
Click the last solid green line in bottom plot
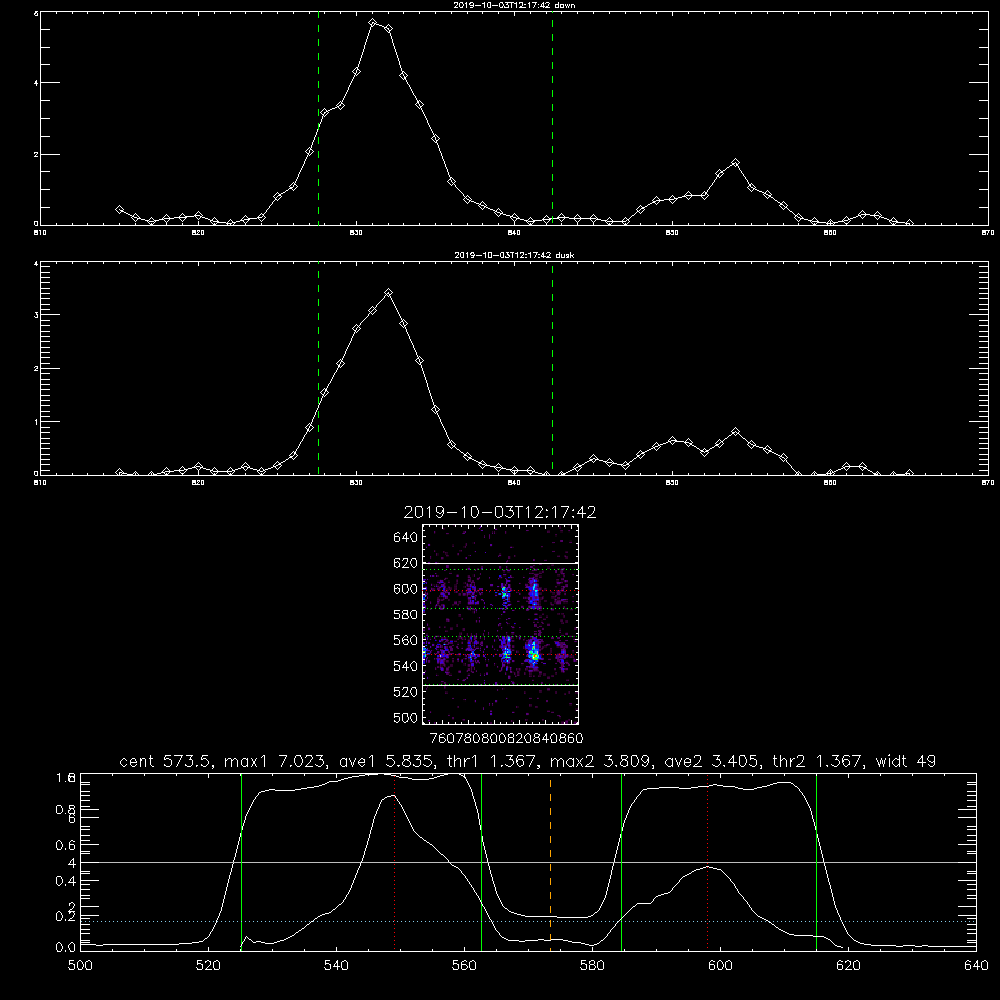tap(816, 862)
